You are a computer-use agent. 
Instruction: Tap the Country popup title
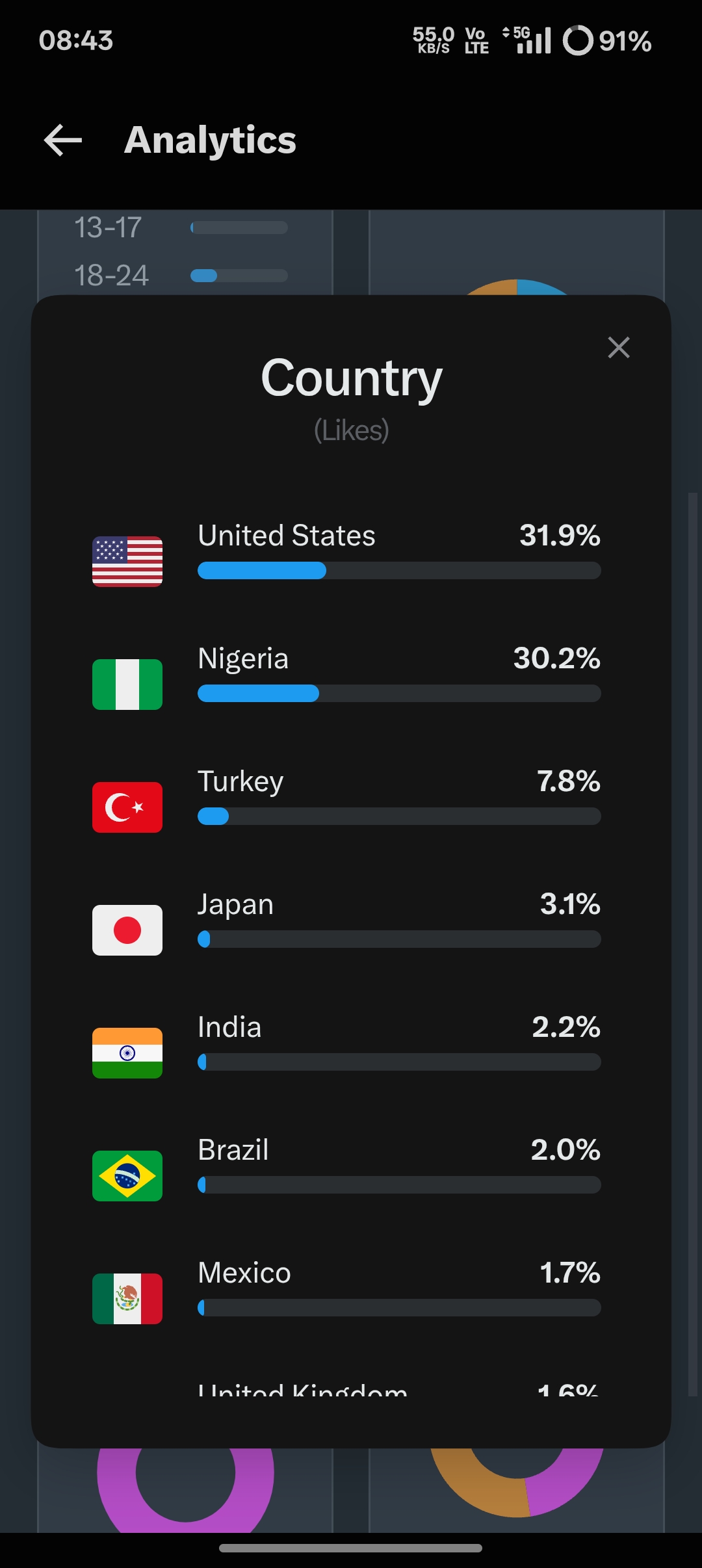click(x=352, y=378)
